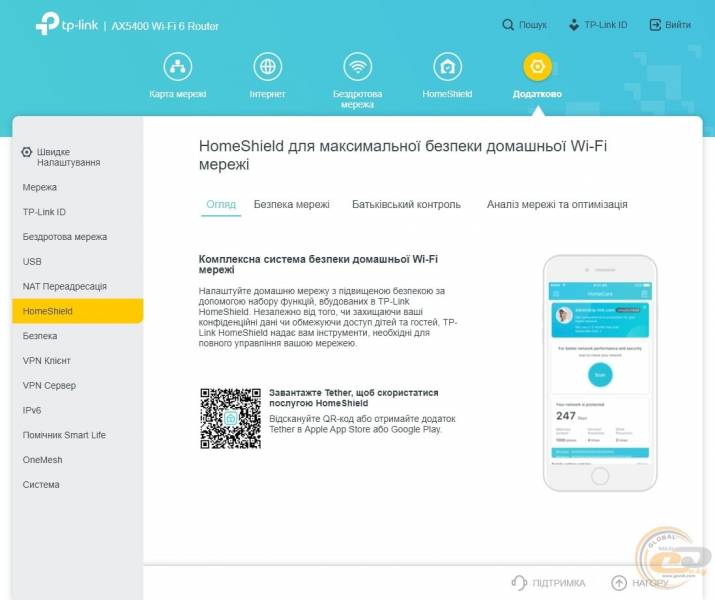Viewport: 715px width, 600px height.
Task: Open the Батьківський контроль tab
Action: 406,204
